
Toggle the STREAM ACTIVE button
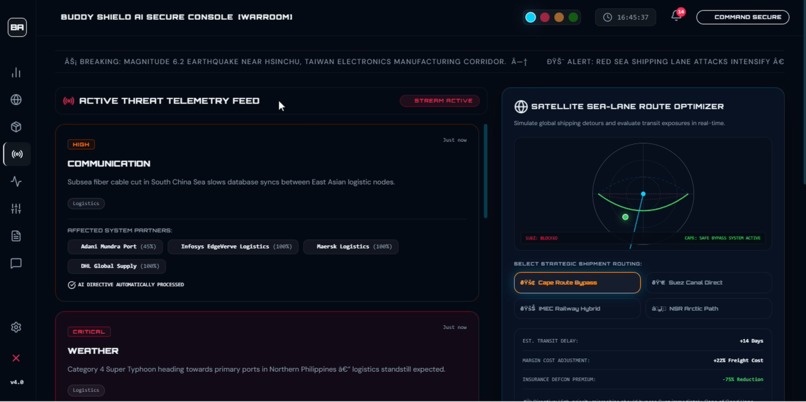[439, 101]
